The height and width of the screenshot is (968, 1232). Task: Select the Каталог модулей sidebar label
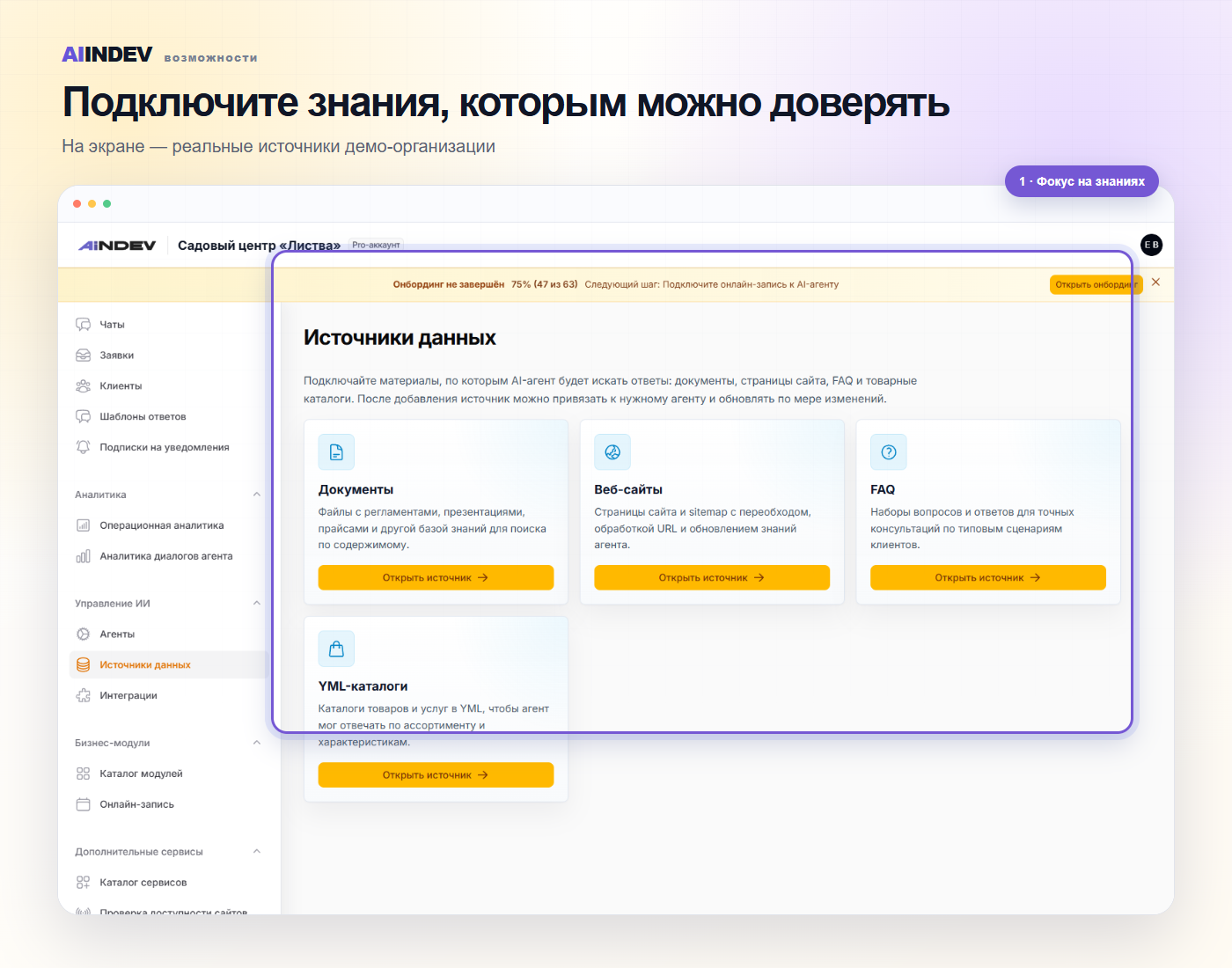[x=142, y=774]
